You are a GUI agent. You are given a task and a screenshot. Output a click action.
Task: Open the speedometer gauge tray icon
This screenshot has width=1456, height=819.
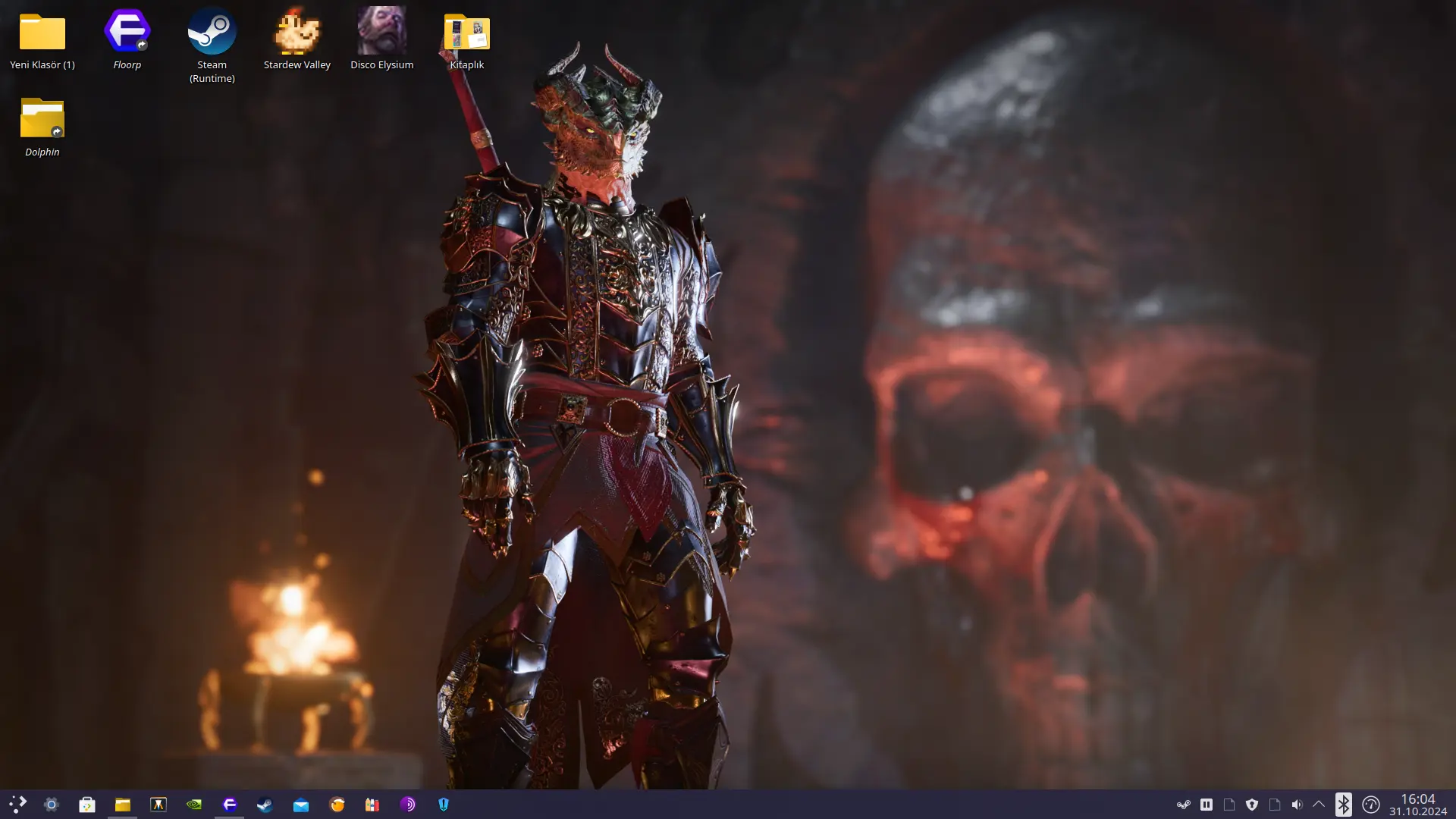1371,805
